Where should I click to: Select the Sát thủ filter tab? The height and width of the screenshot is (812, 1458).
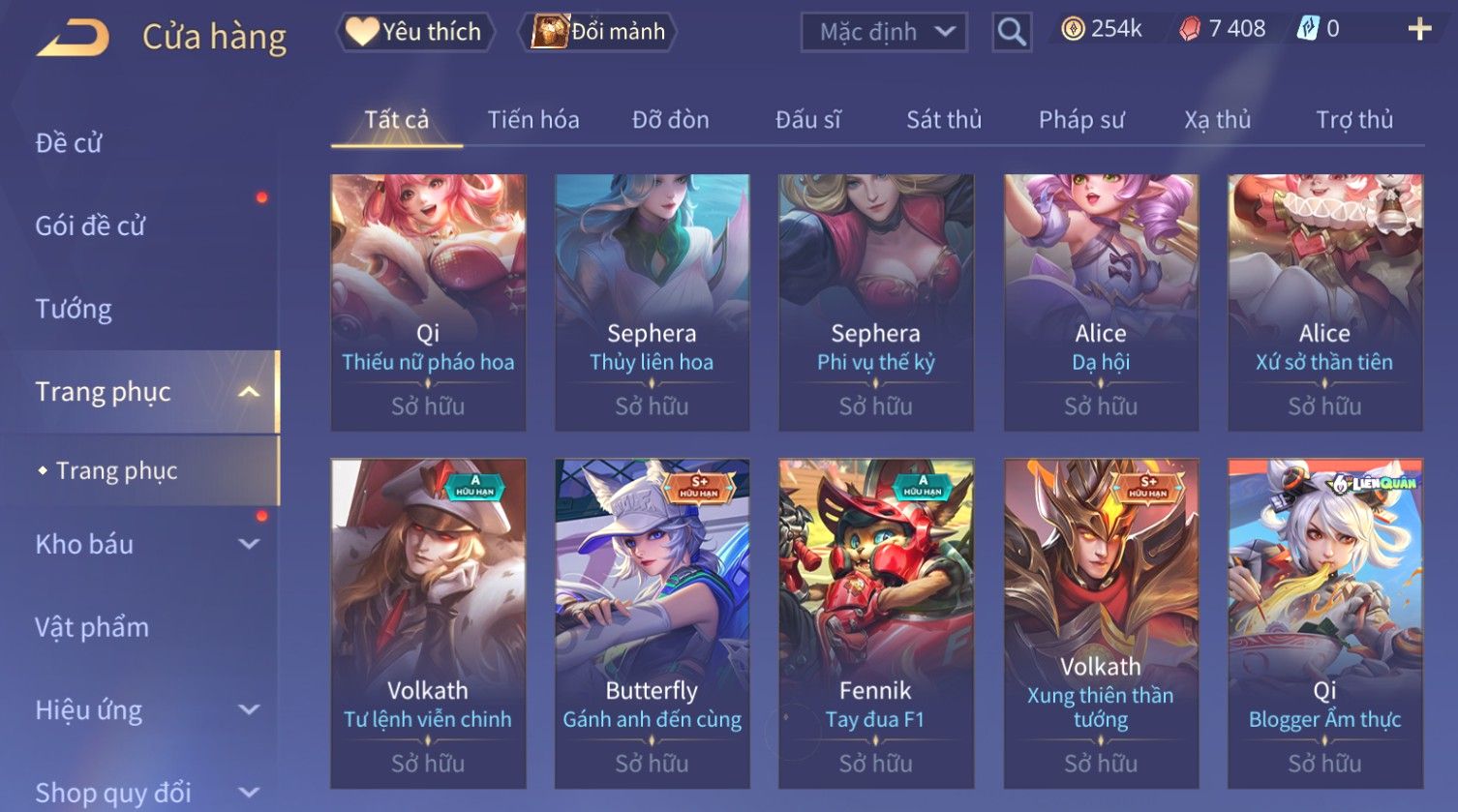pos(944,120)
